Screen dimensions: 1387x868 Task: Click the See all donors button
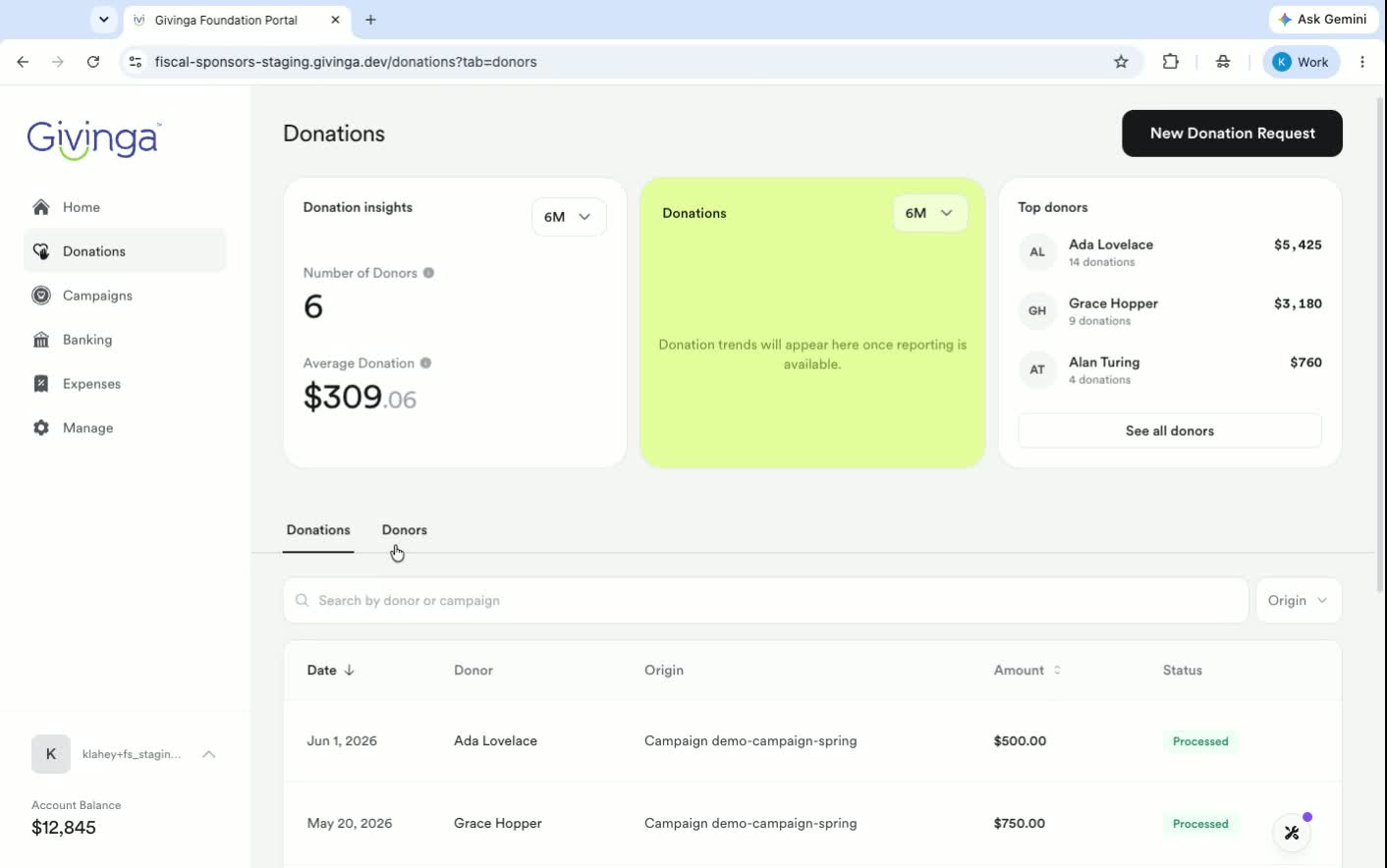pos(1169,431)
